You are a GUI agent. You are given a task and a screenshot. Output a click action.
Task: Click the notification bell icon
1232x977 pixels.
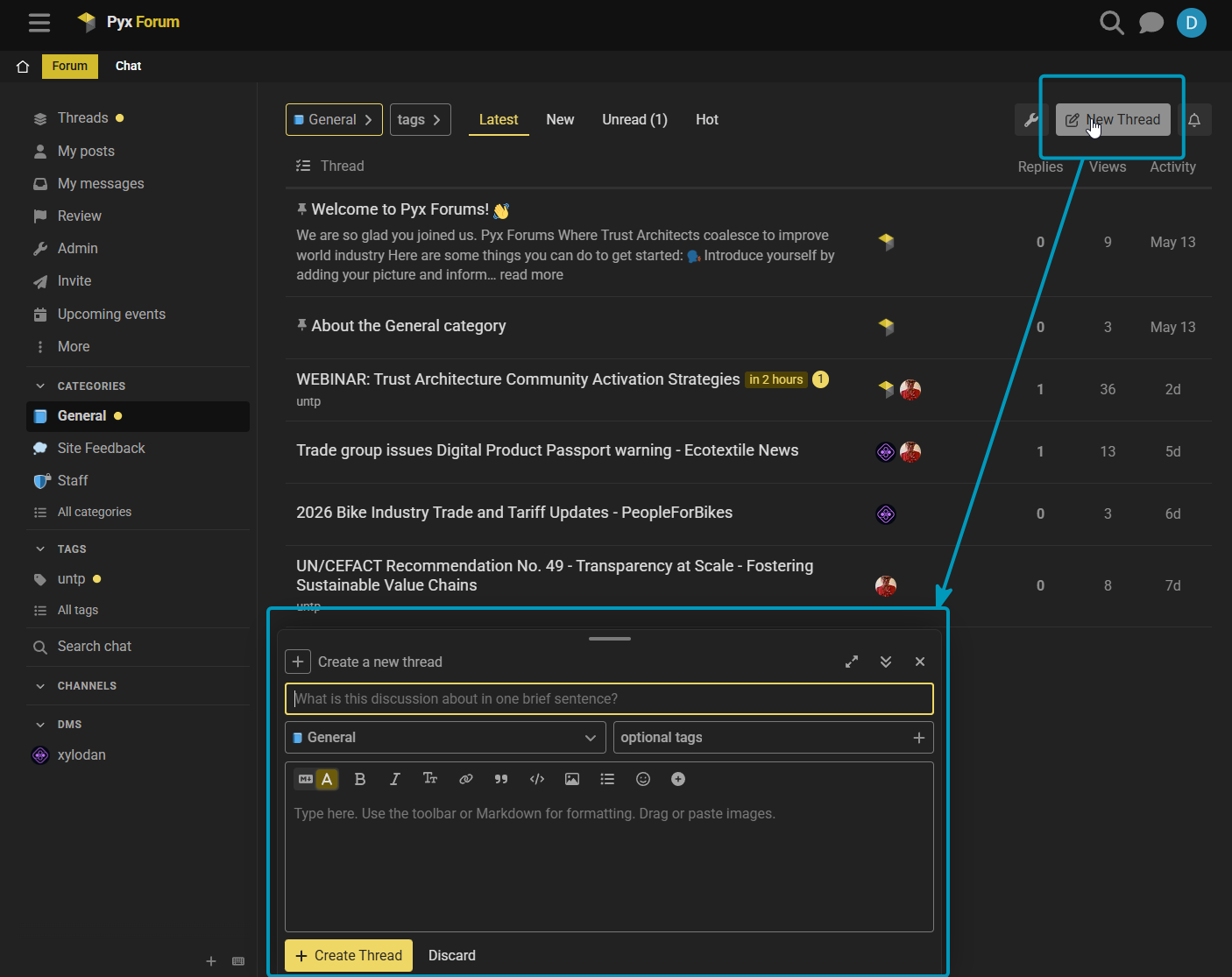(x=1194, y=120)
